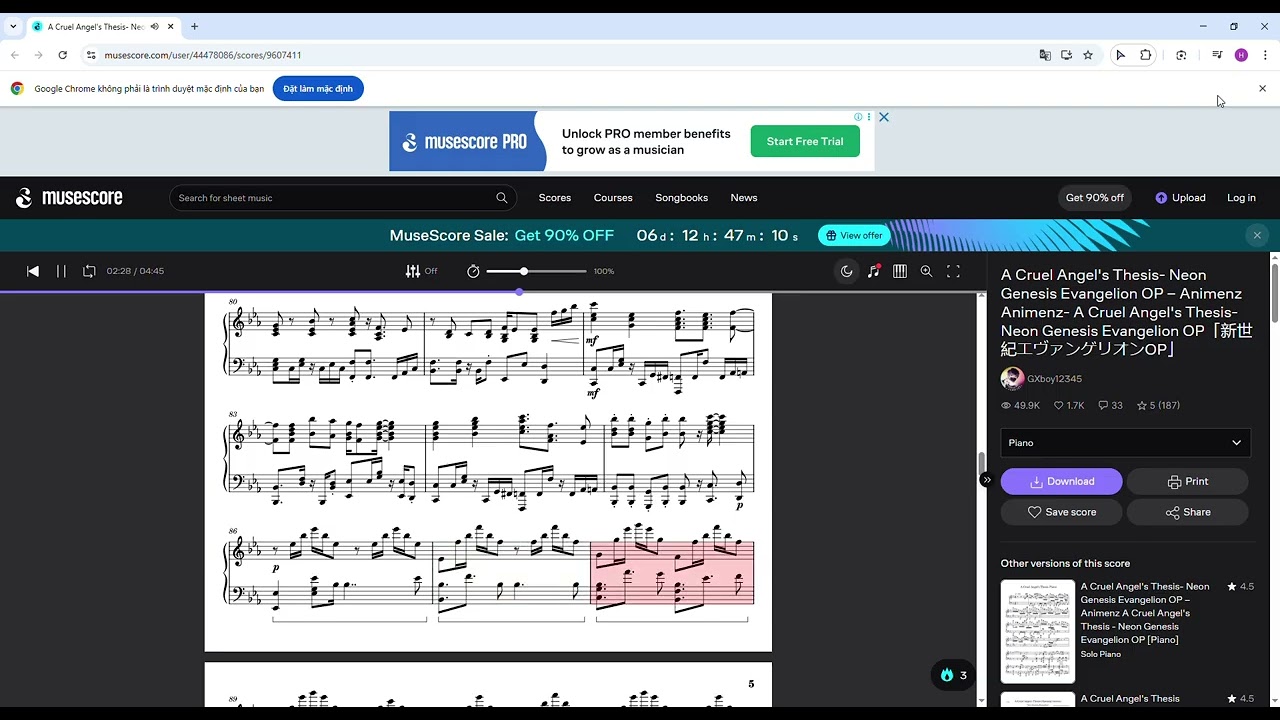This screenshot has width=1280, height=720.
Task: Click the set default browser button
Action: [318, 89]
